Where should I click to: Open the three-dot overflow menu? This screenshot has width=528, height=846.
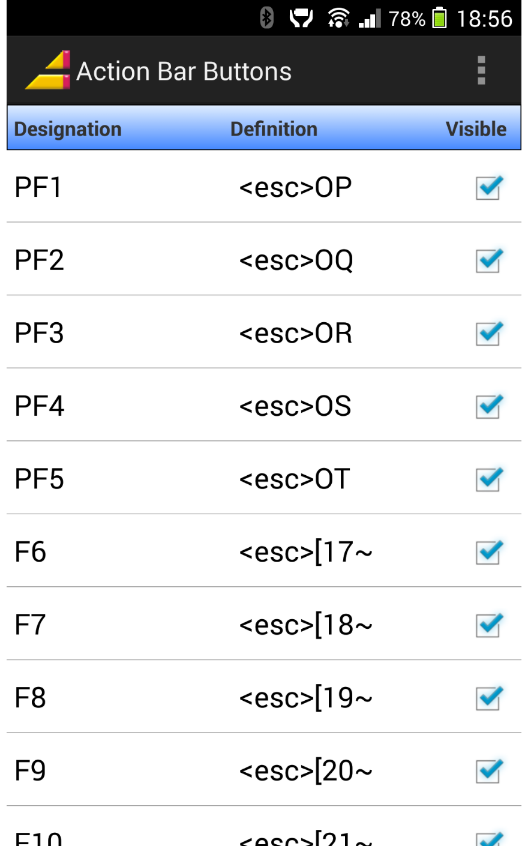pyautogui.click(x=481, y=71)
